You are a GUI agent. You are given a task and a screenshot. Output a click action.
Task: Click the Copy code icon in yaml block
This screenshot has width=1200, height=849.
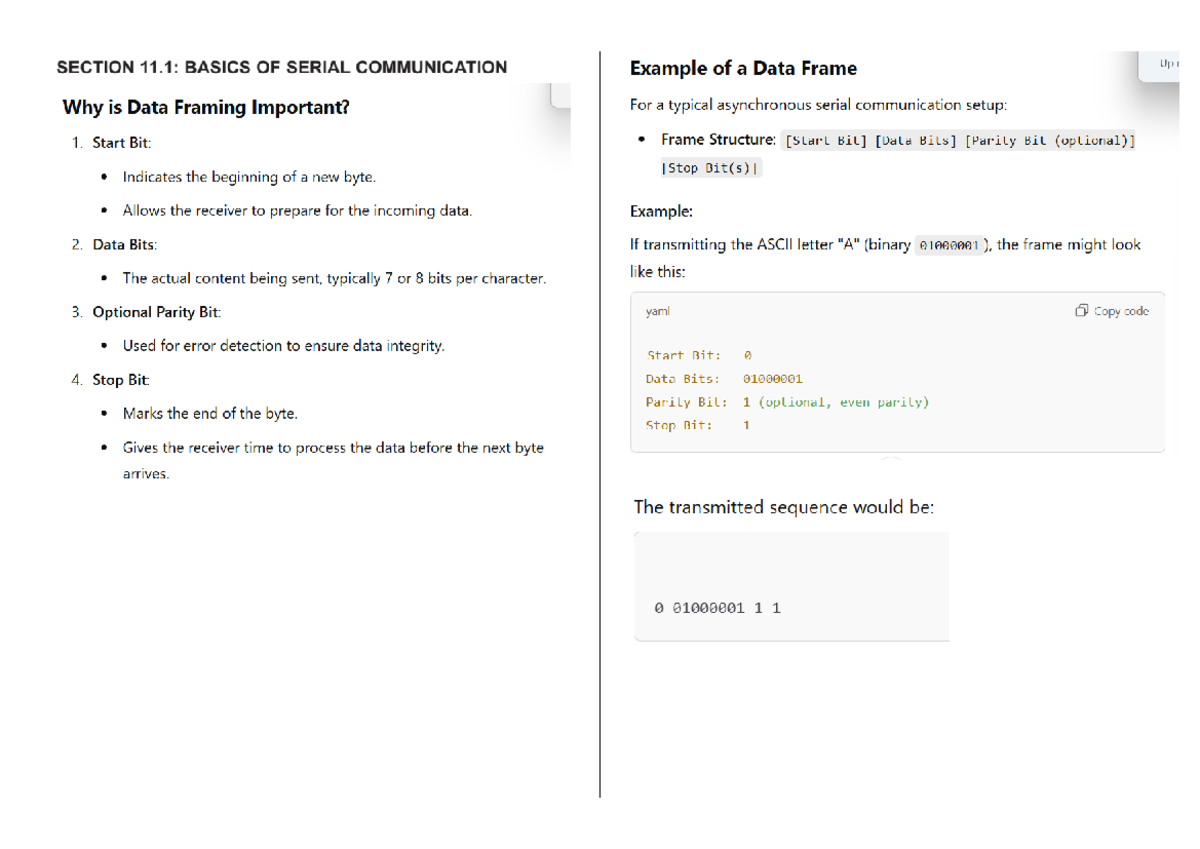coord(1082,311)
